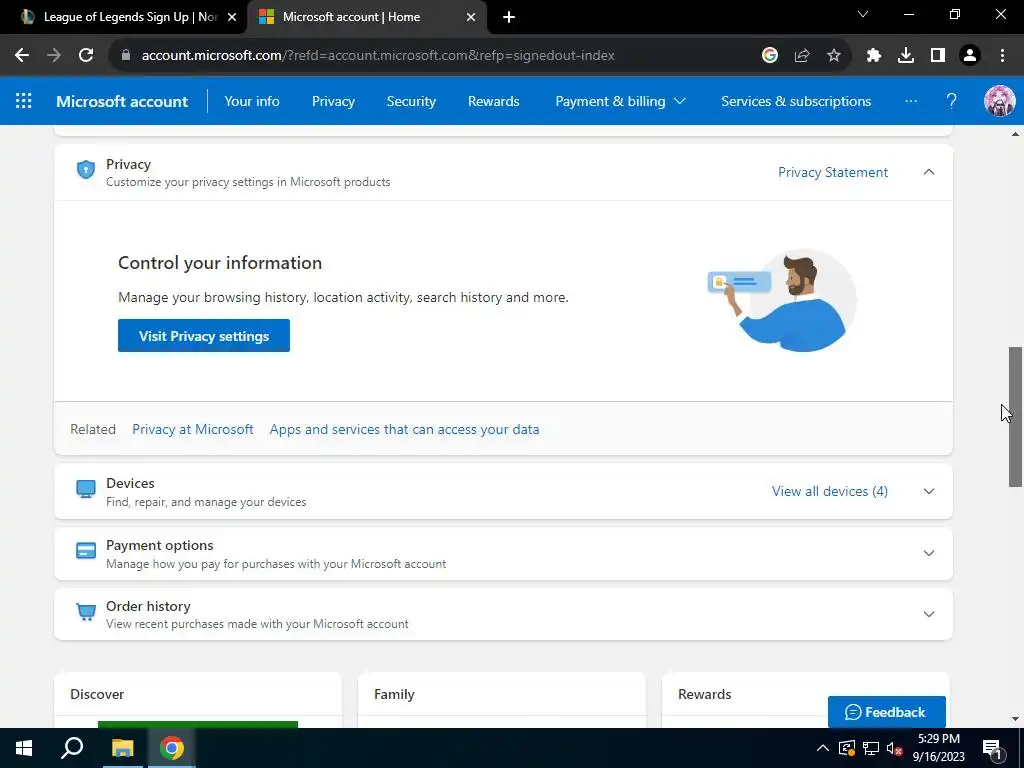Click the muted volume tray icon
Viewport: 1024px width, 768px height.
(894, 748)
